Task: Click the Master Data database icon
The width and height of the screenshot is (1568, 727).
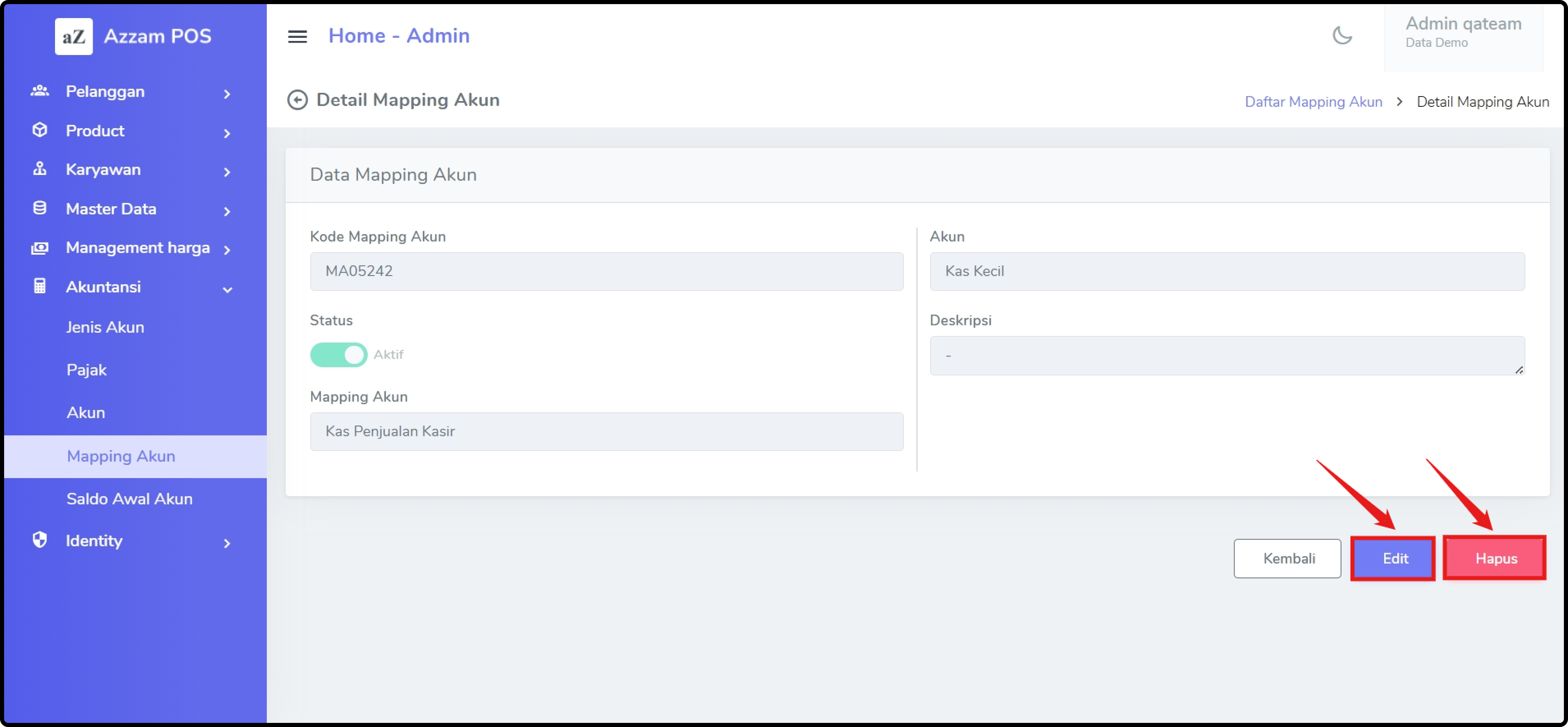Action: (x=39, y=208)
